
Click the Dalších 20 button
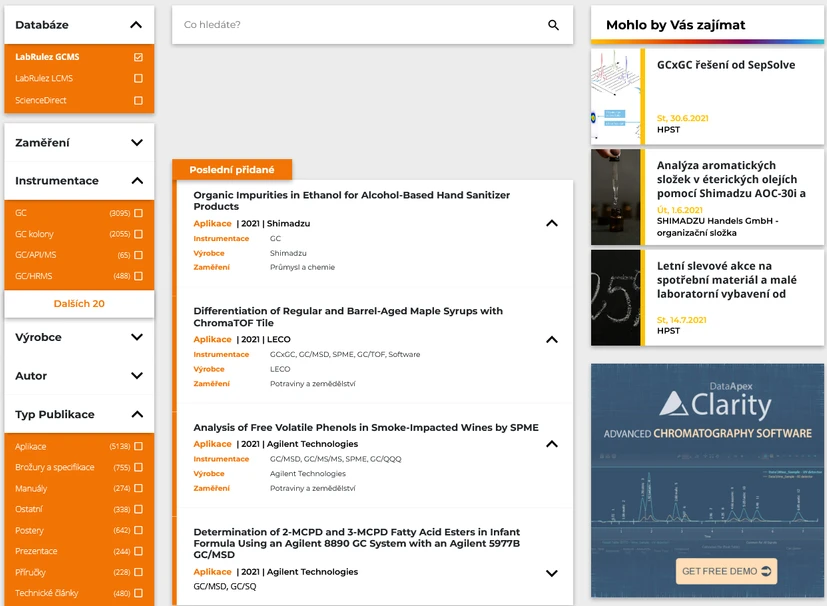coord(79,304)
